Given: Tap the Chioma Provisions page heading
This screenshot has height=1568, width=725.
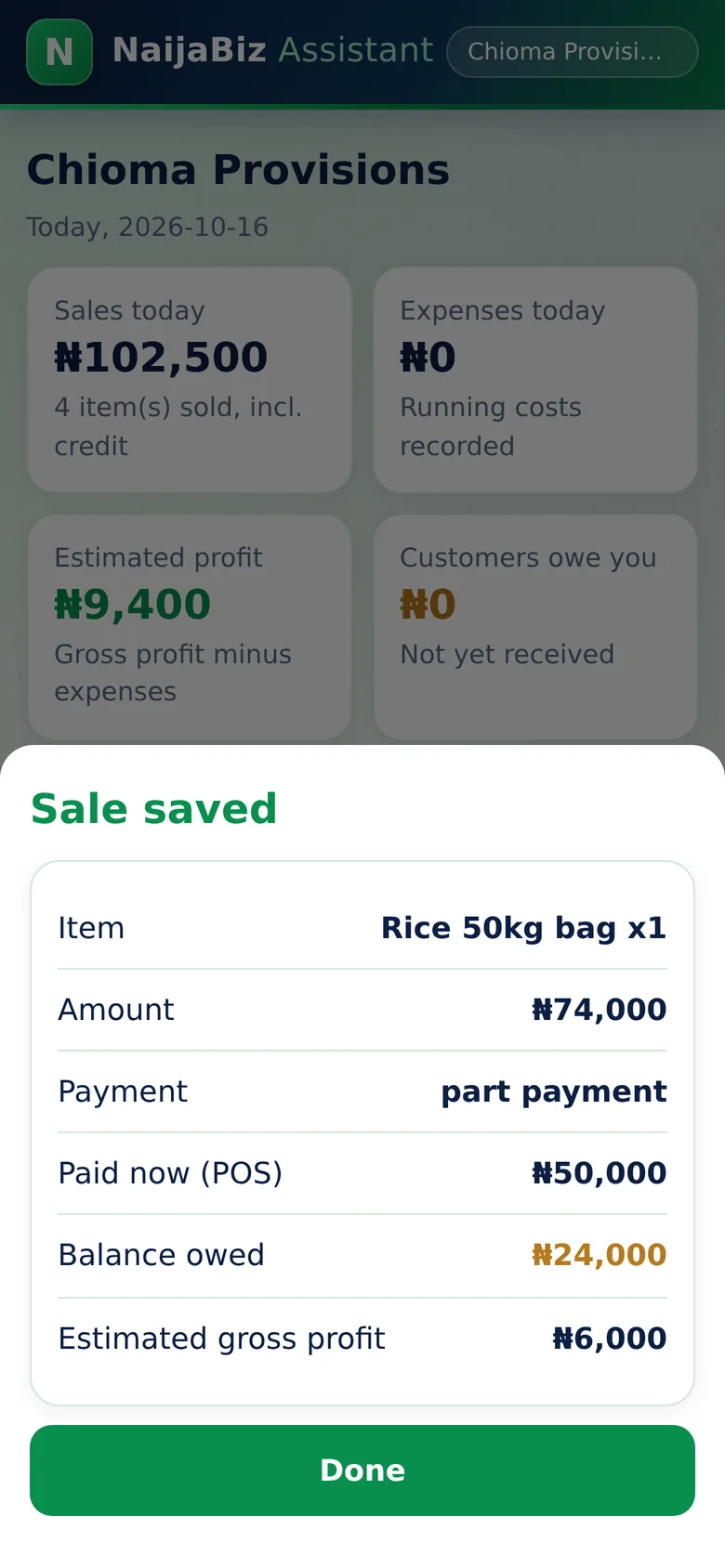Looking at the screenshot, I should (x=238, y=170).
